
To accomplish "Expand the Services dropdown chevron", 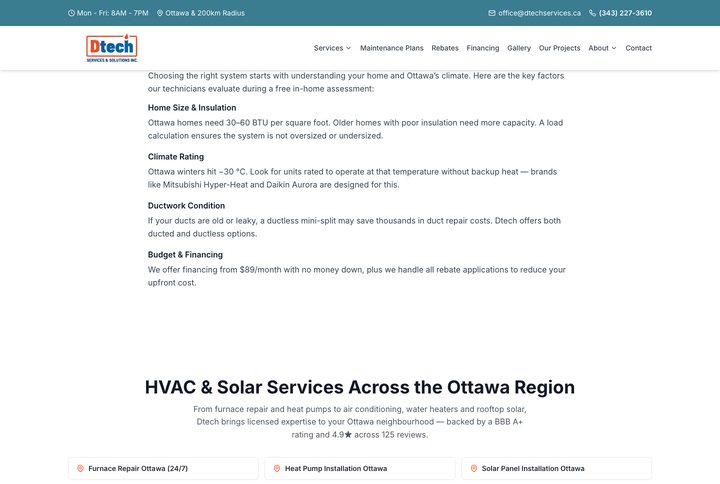I will click(x=349, y=48).
